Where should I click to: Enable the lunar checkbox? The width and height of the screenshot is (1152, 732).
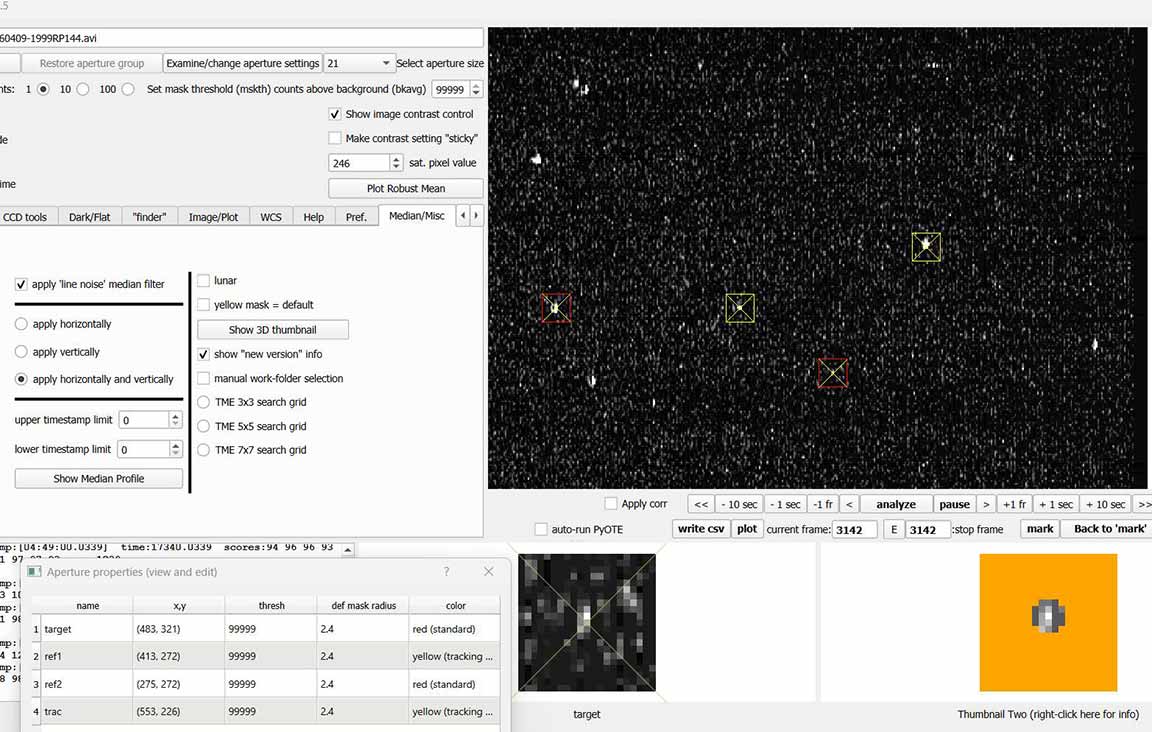[204, 281]
